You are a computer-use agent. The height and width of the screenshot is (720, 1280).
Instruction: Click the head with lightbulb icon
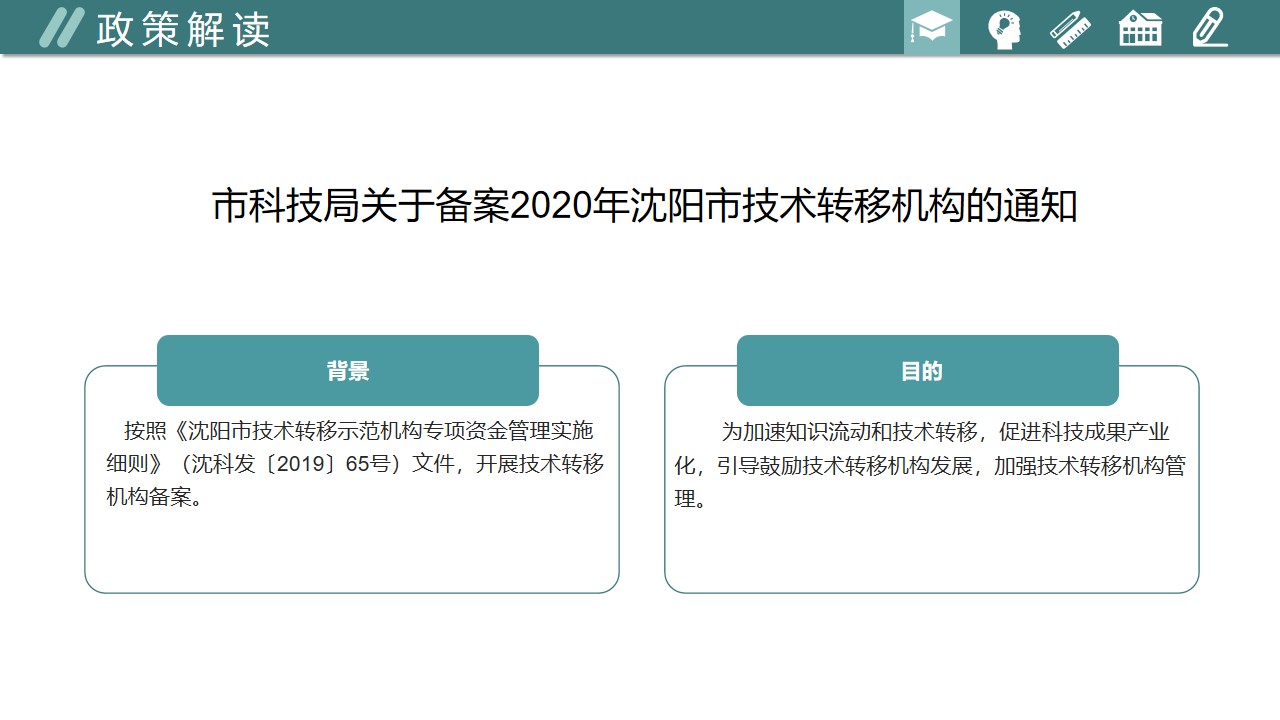tap(1003, 29)
